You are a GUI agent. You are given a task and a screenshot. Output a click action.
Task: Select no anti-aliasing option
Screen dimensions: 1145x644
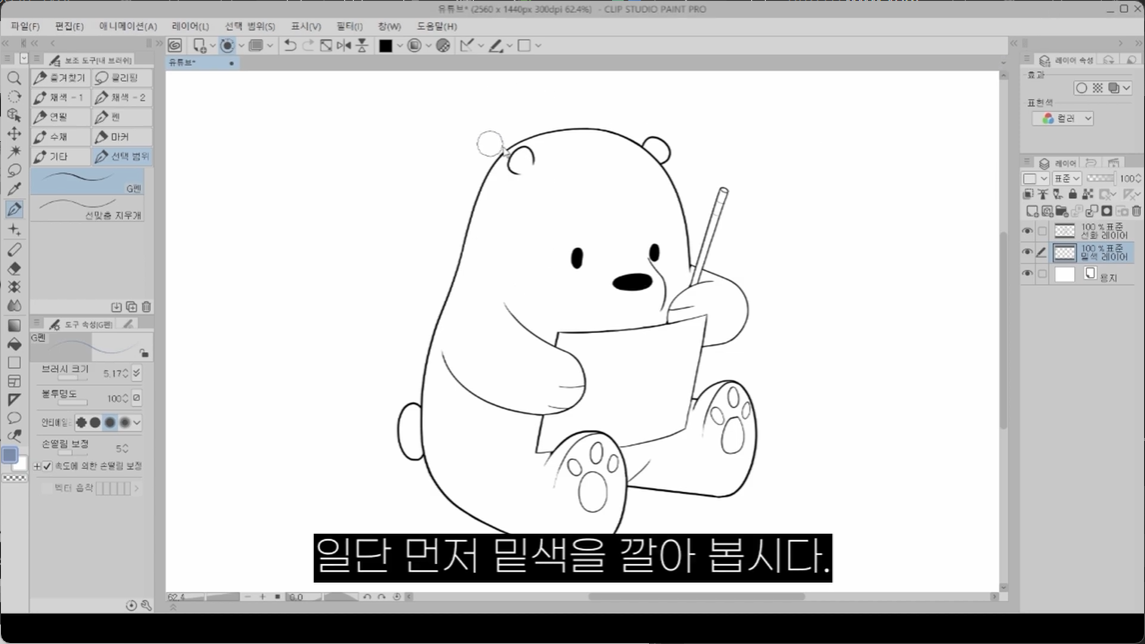click(x=81, y=422)
